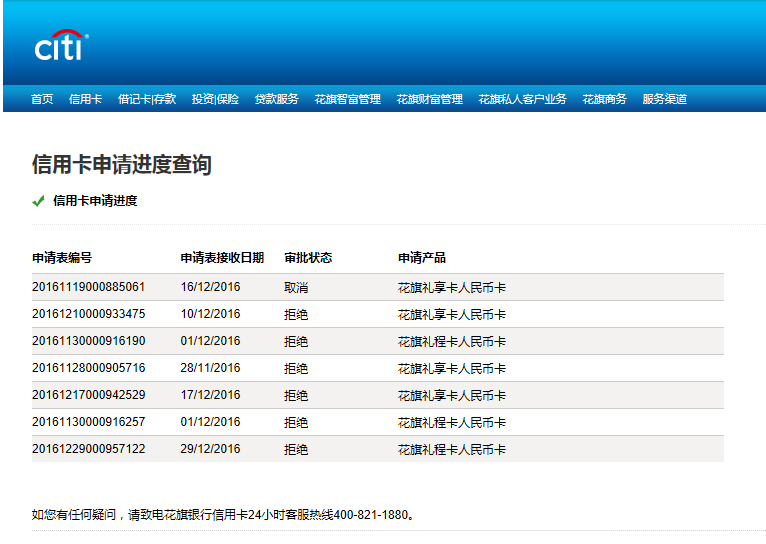Click 花旗礼享卡人民币卡 in the 16/12/2016 row
This screenshot has width=766, height=544.
(452, 288)
